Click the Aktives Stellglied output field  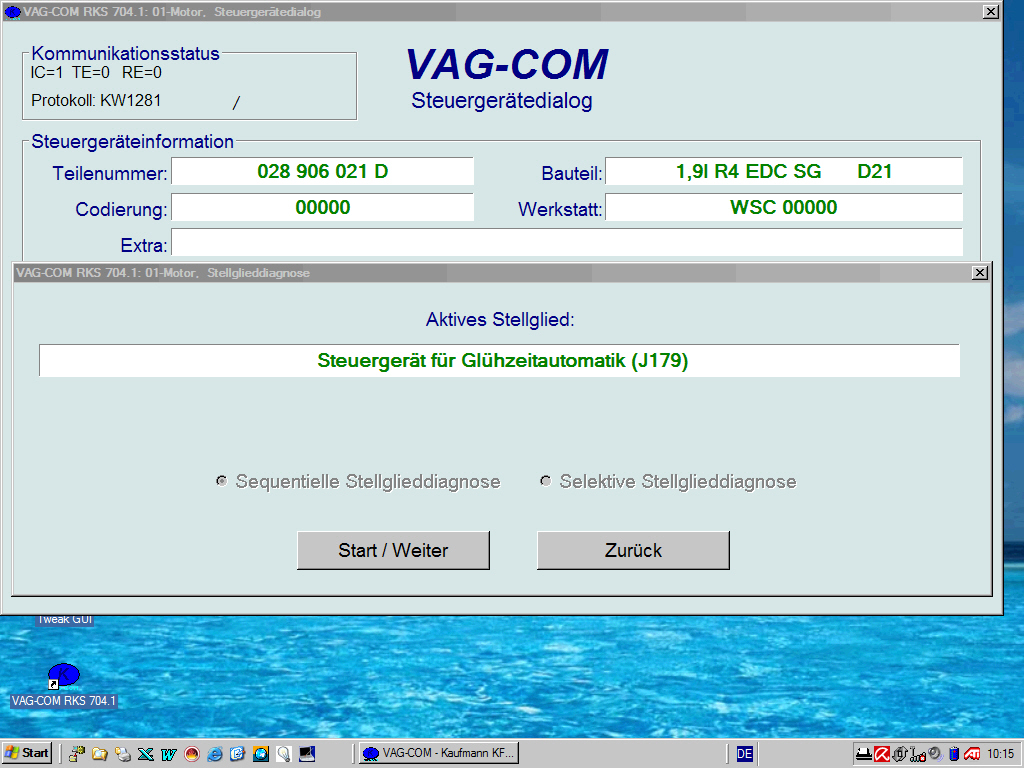(x=500, y=360)
